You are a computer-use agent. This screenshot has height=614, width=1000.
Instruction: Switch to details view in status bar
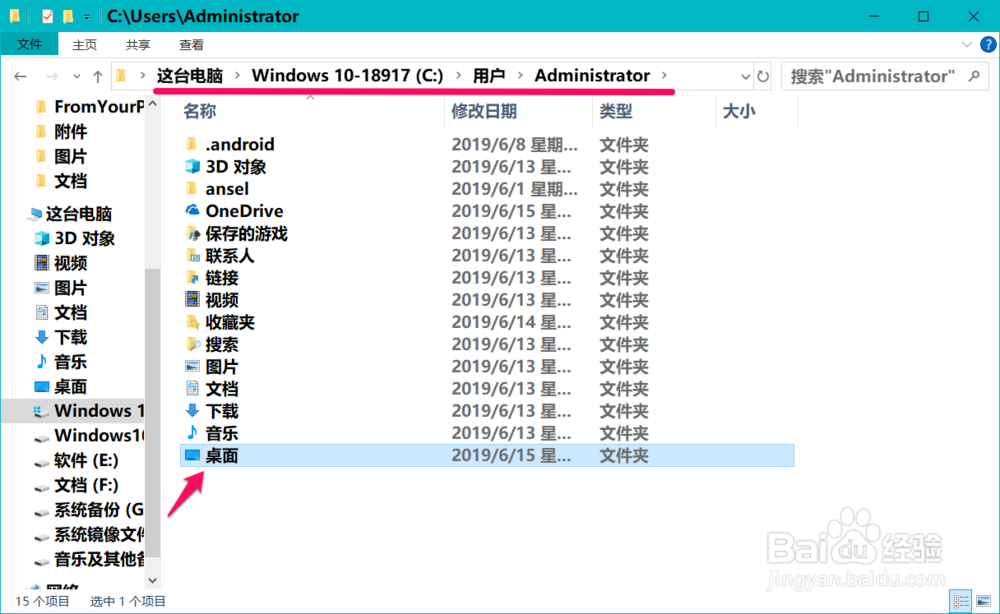[x=960, y=601]
